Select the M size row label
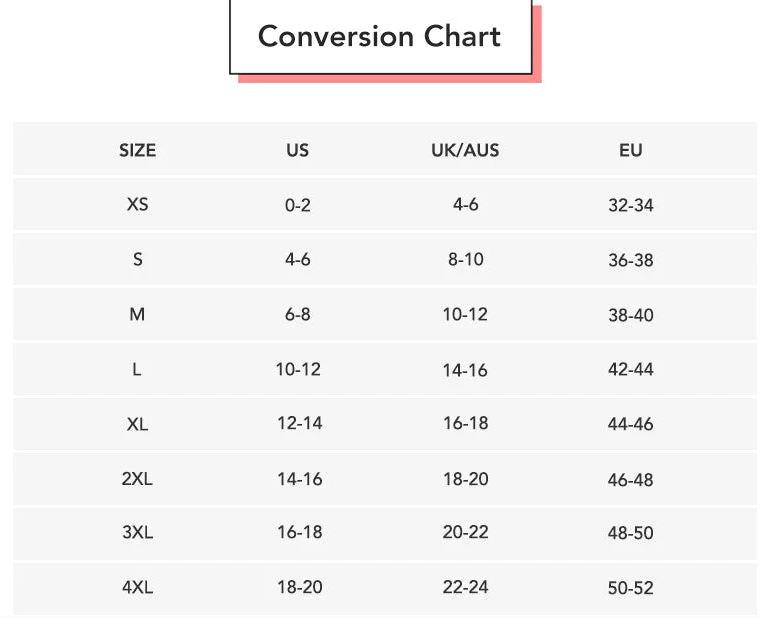761x618 pixels. [138, 315]
